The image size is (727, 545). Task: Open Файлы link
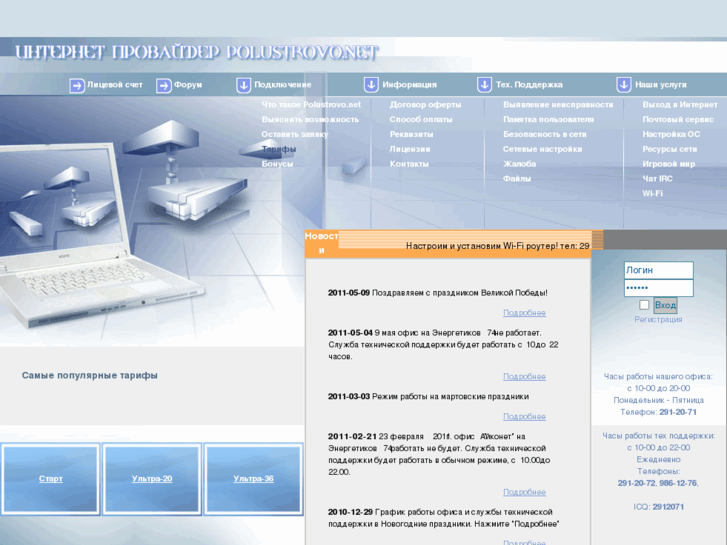coord(517,179)
